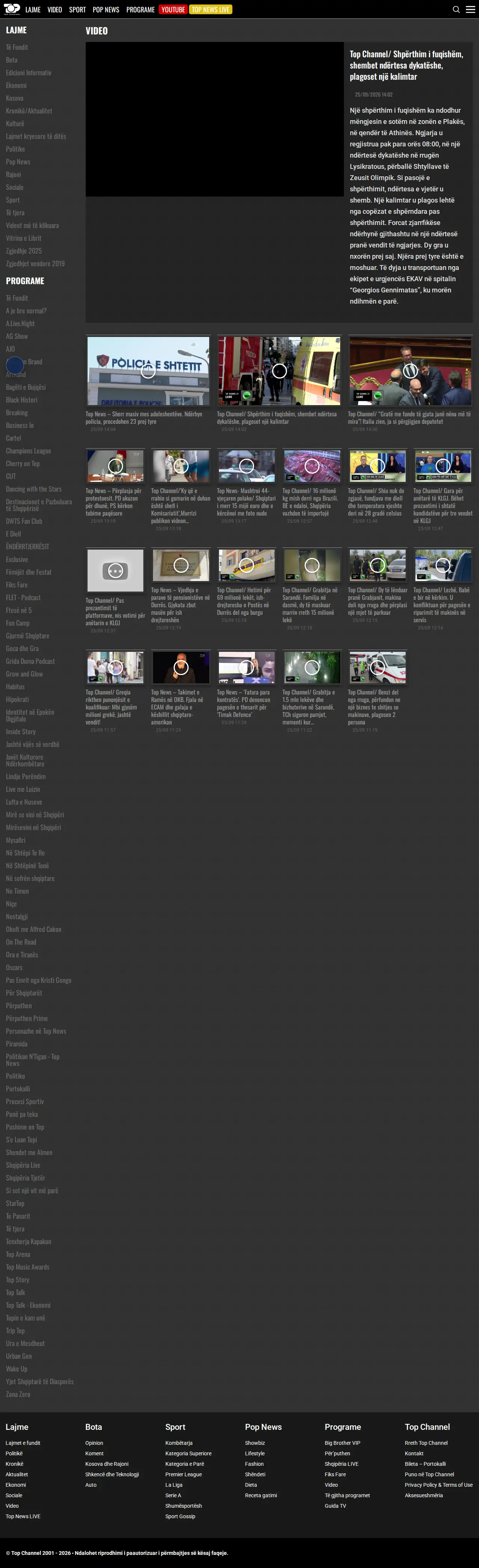Screen dimensions: 479x1568
Task: Open Kronikë/Aktualitet in Lajme sidebar
Action: click(29, 111)
